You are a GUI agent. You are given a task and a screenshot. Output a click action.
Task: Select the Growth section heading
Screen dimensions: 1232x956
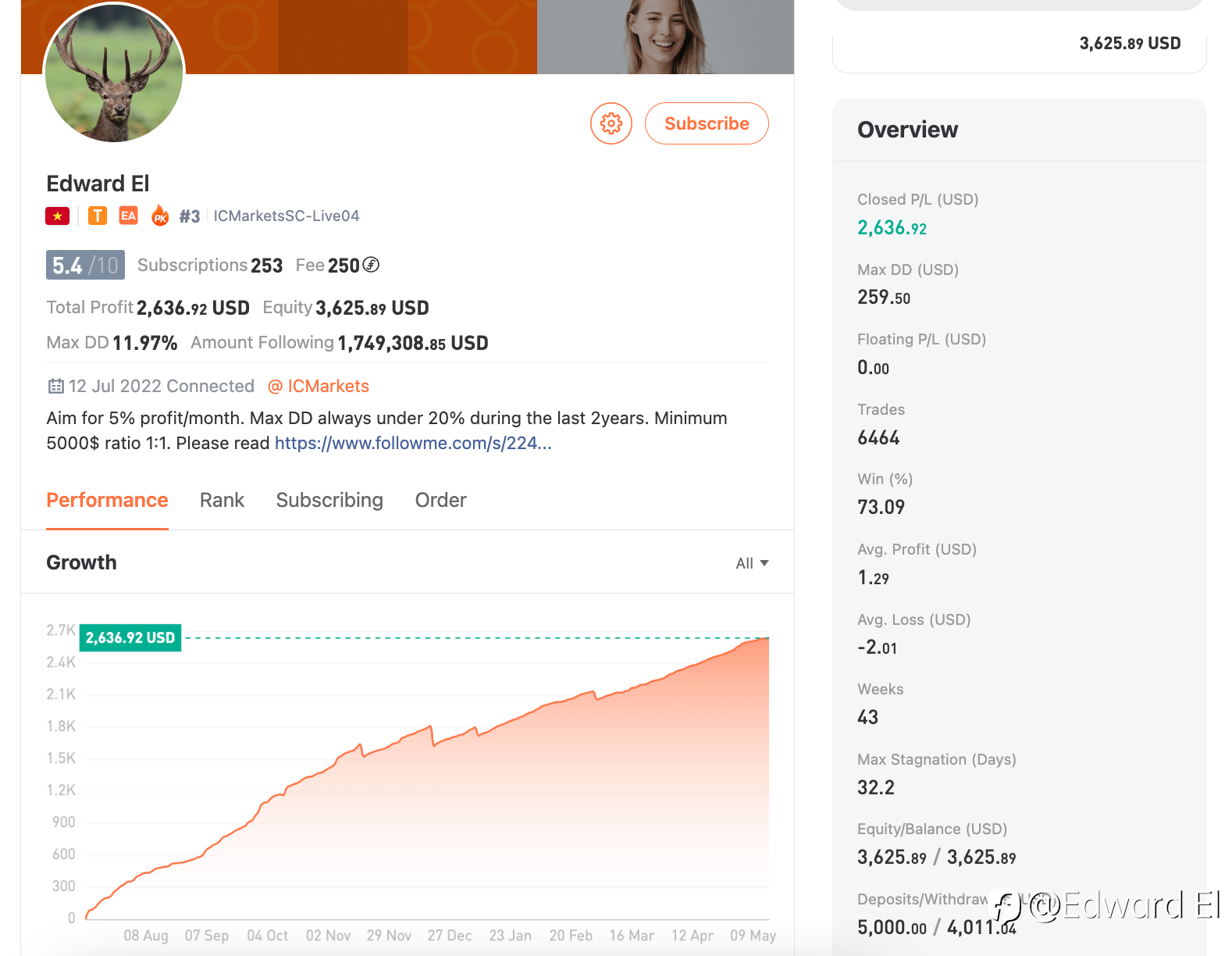click(81, 562)
